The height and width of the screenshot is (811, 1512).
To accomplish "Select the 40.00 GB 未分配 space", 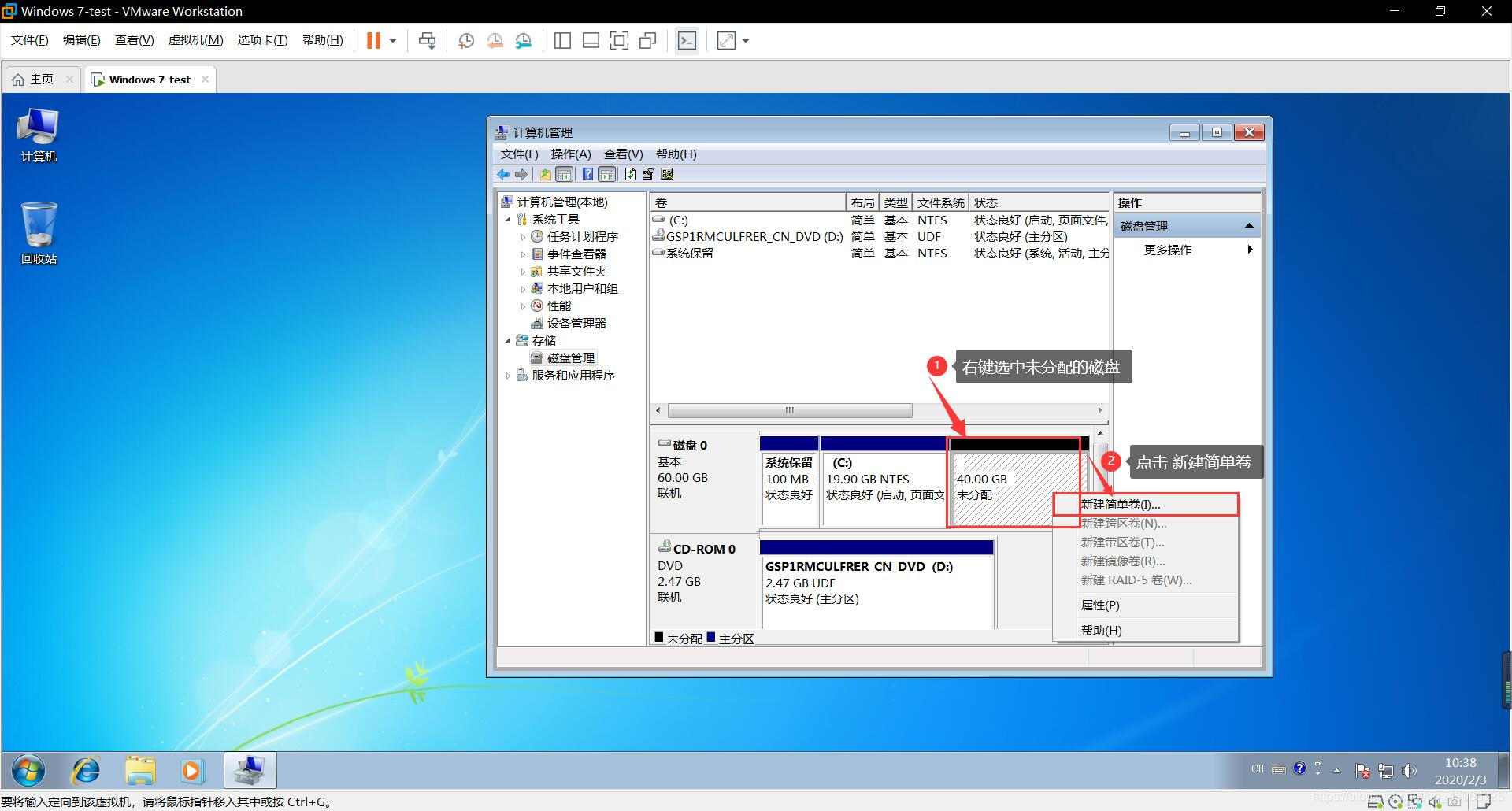I will coord(1014,482).
